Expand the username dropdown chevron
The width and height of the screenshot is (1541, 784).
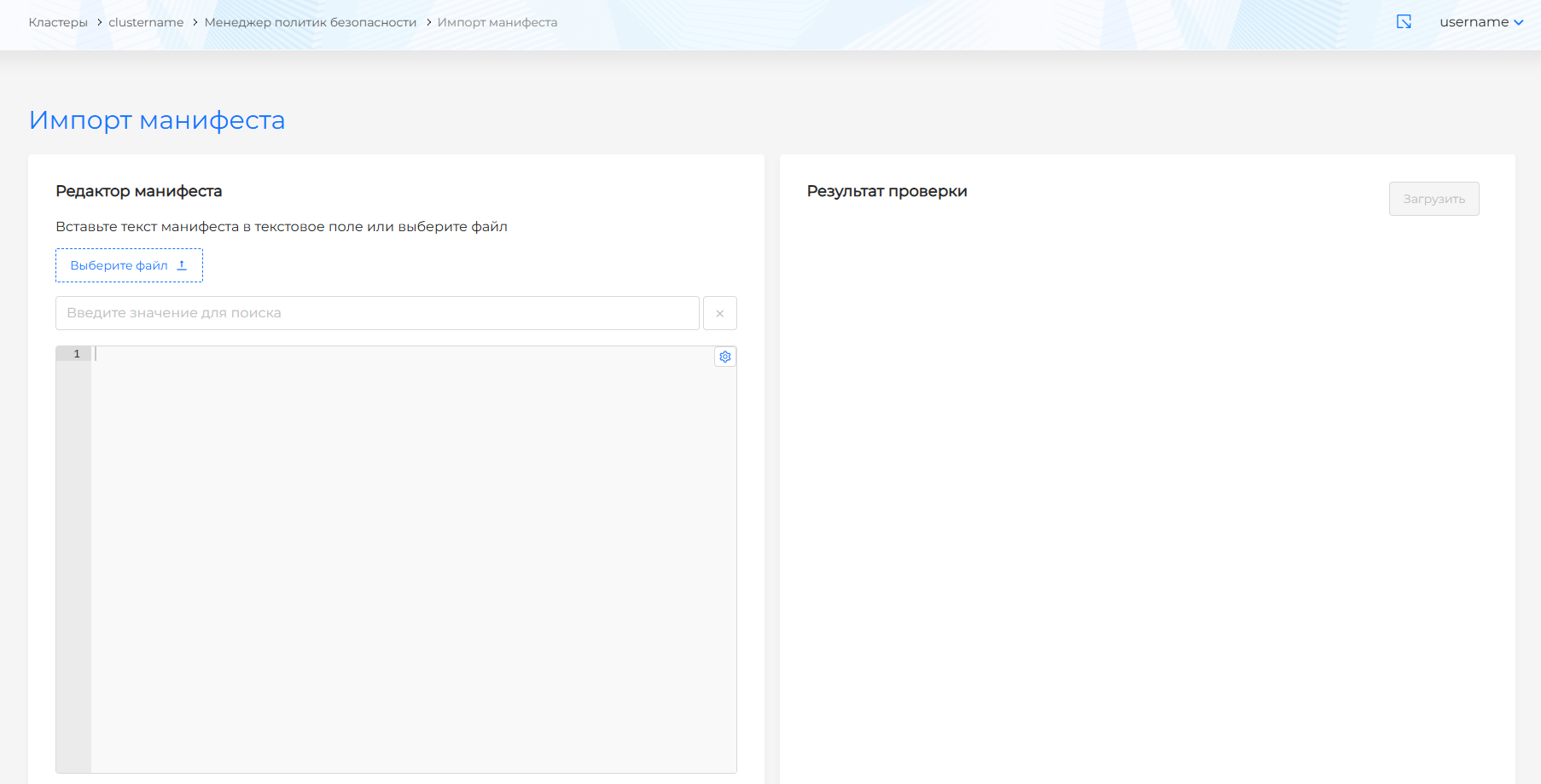pyautogui.click(x=1519, y=23)
